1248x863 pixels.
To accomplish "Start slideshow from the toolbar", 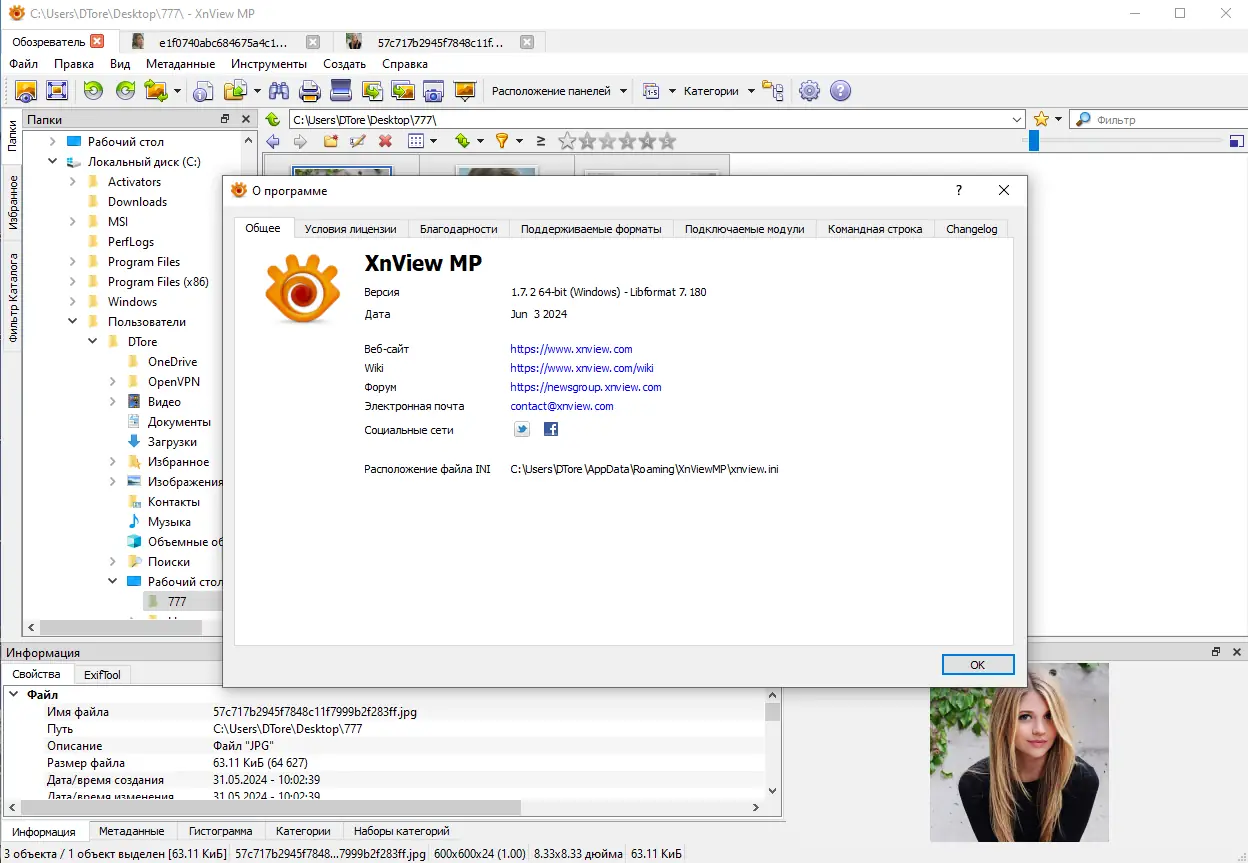I will click(464, 91).
